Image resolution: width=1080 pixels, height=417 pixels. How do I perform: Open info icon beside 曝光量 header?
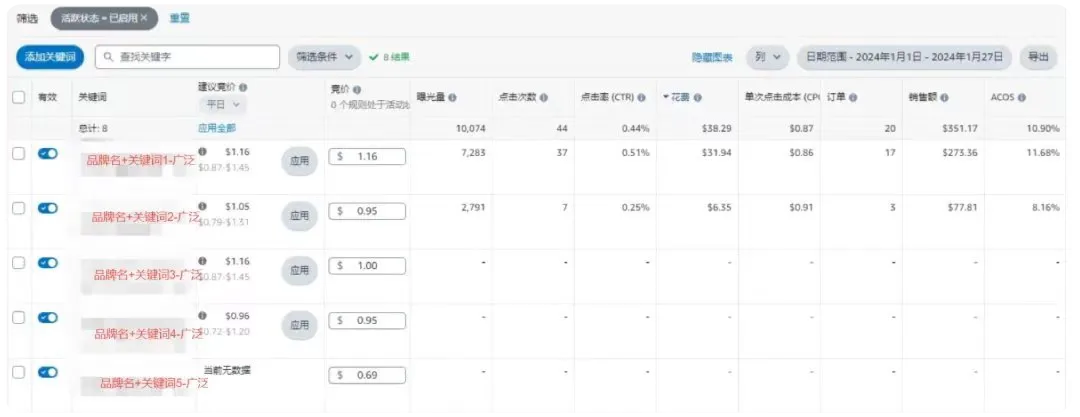click(x=453, y=98)
